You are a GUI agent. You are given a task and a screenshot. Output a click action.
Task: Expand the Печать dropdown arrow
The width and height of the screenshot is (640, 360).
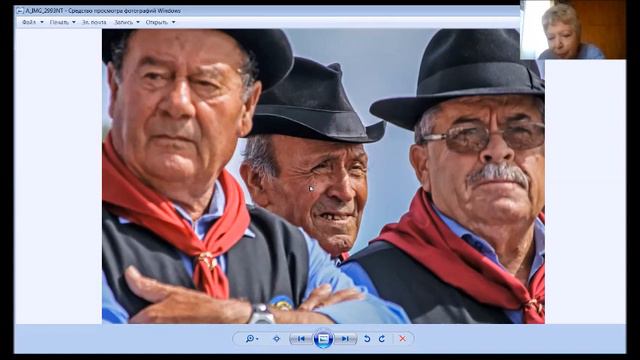74,22
